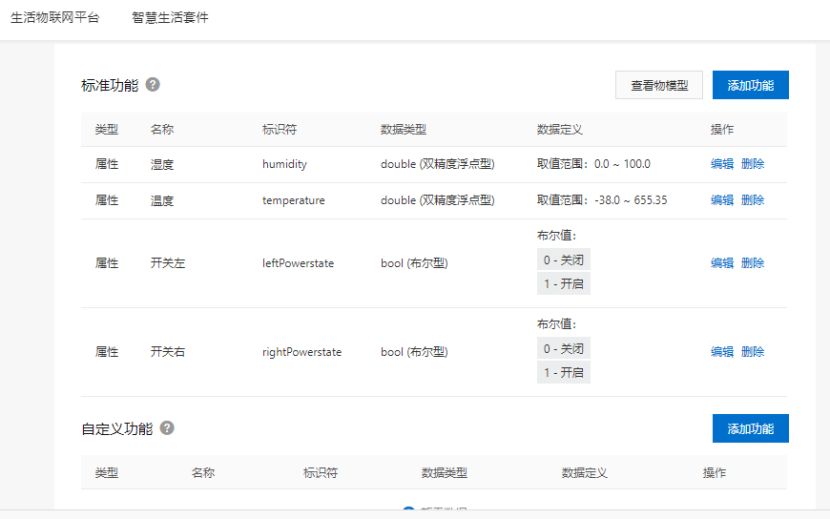Edit the humidity property row

[x=722, y=164]
